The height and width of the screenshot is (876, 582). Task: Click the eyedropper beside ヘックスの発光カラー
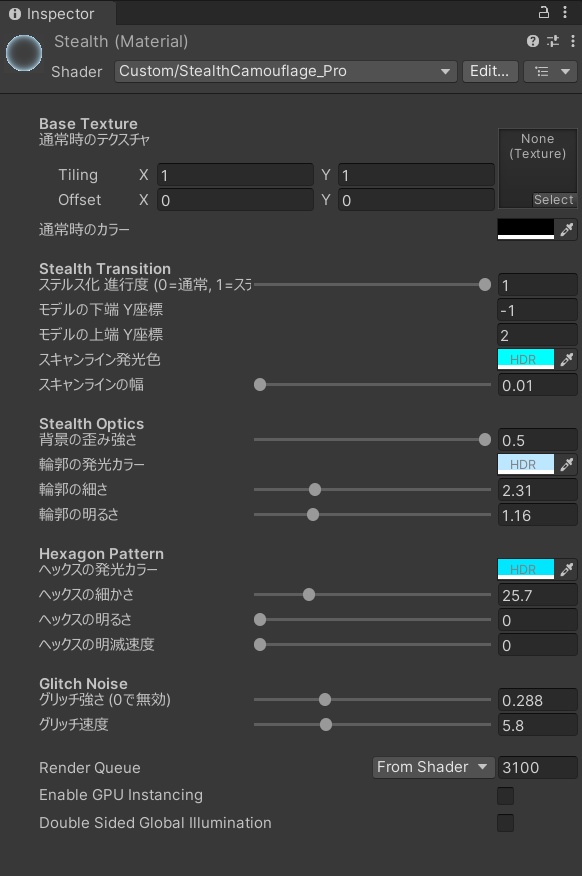click(x=568, y=569)
